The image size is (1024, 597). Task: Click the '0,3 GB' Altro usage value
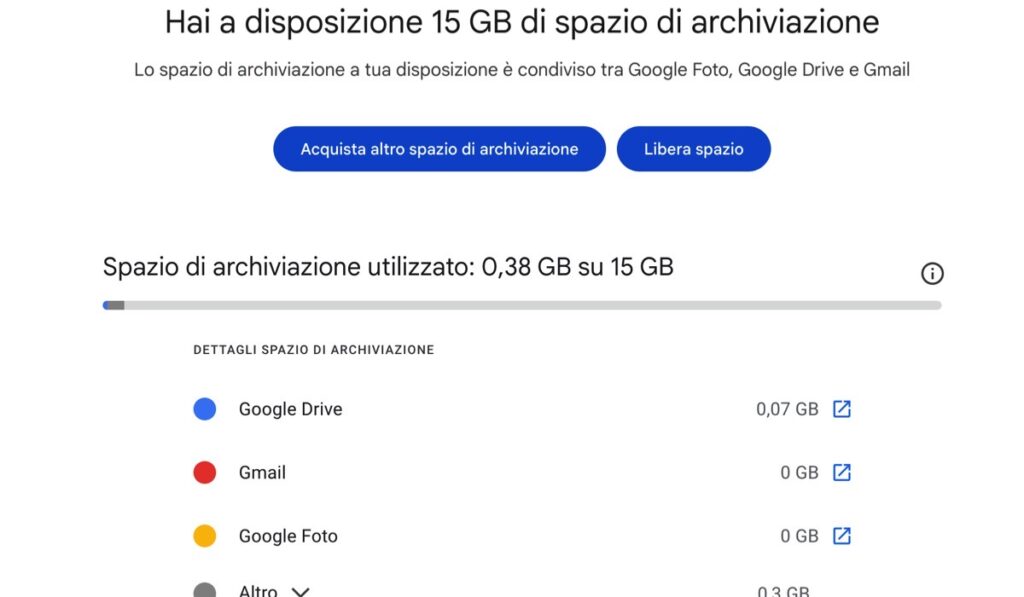point(783,590)
